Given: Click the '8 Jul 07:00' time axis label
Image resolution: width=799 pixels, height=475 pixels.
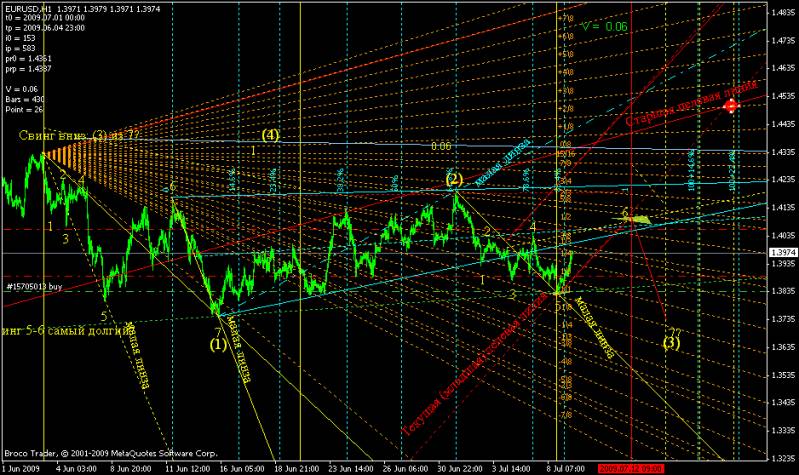Looking at the screenshot, I should click(x=566, y=468).
